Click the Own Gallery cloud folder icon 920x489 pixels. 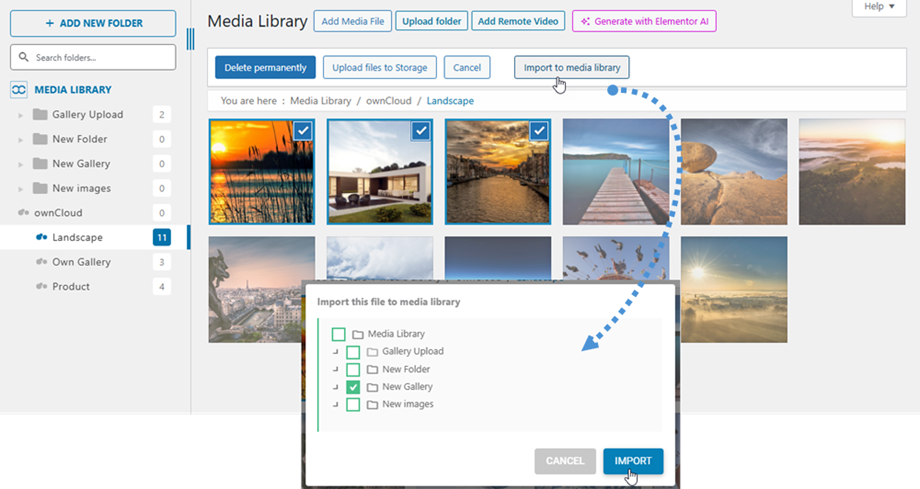coord(41,262)
